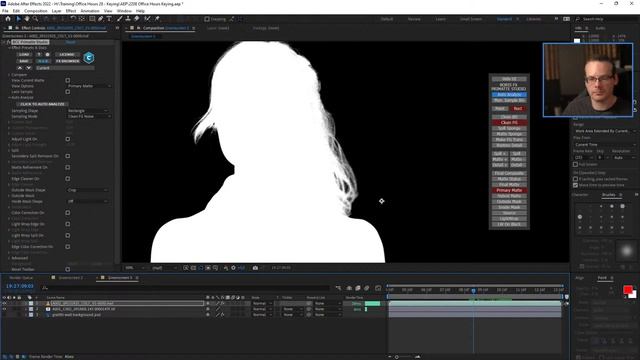
Task: Click Clean FG in overlay panel
Action: [x=509, y=122]
